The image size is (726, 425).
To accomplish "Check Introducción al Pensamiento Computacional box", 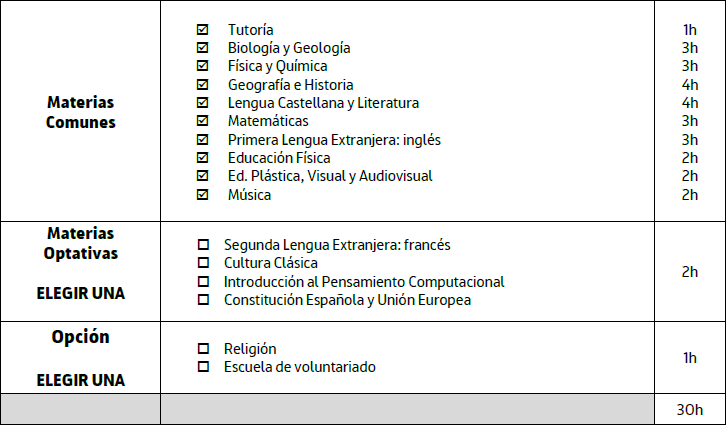I will [204, 282].
